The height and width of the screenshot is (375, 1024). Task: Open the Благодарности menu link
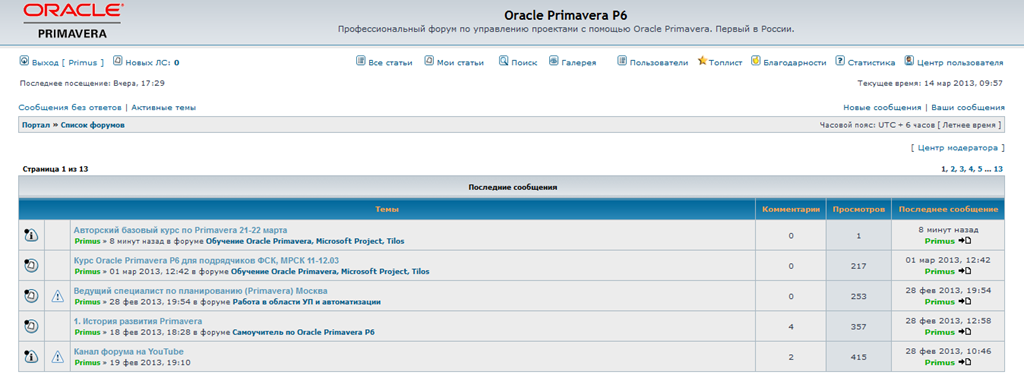795,63
